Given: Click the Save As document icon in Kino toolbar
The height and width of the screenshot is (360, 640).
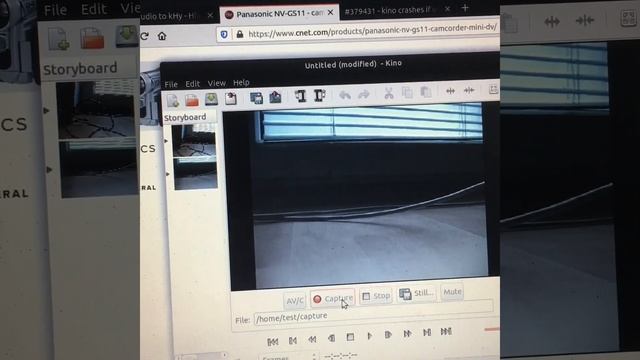Looking at the screenshot, I should (x=231, y=98).
